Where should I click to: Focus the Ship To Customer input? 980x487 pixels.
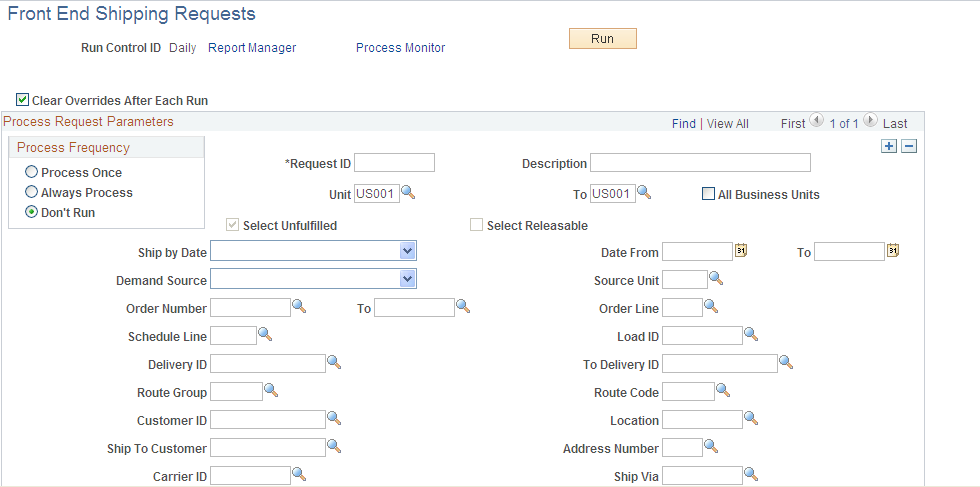point(268,448)
